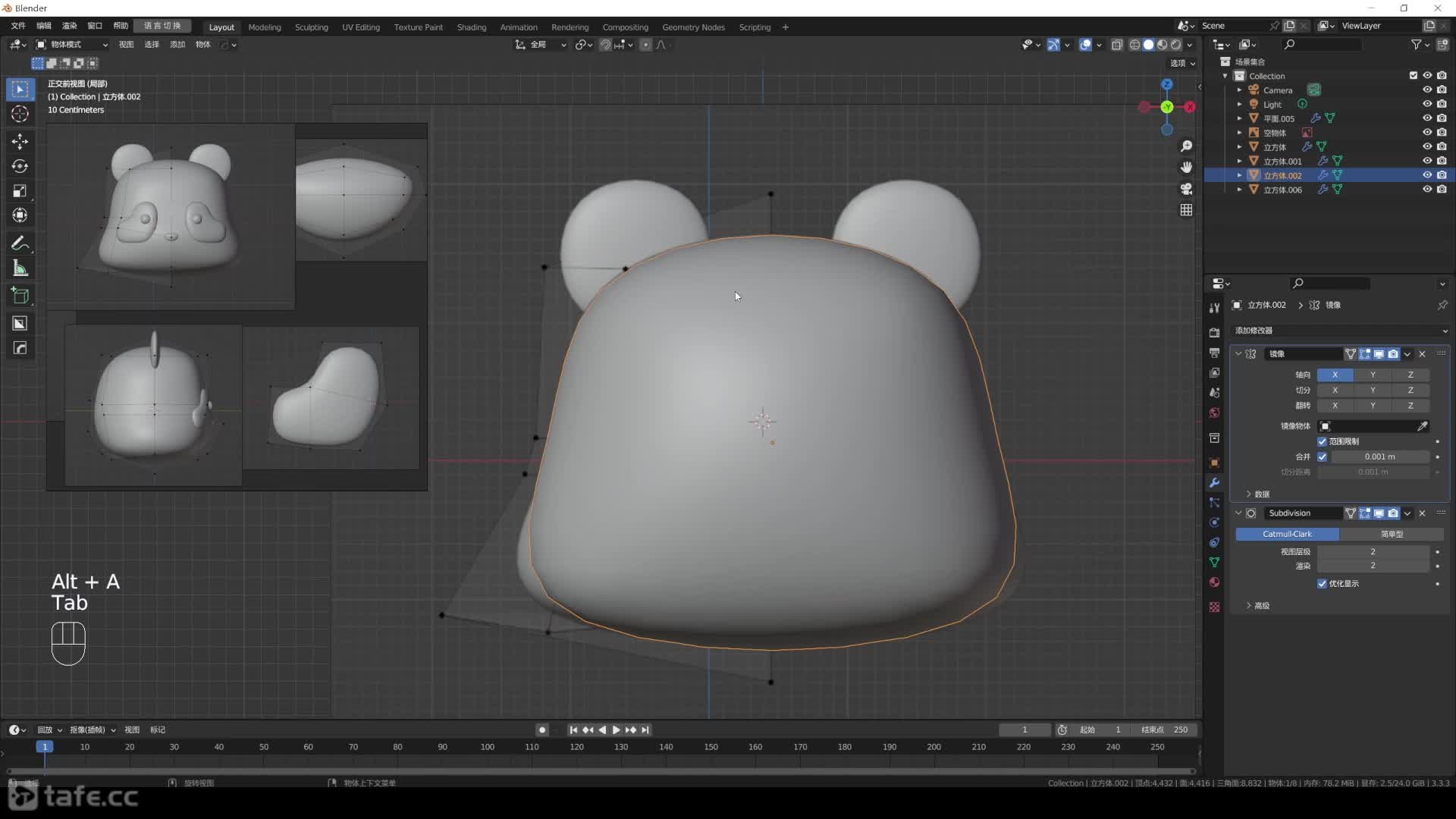Hide Camera in viewport via eye icon

pyautogui.click(x=1426, y=90)
